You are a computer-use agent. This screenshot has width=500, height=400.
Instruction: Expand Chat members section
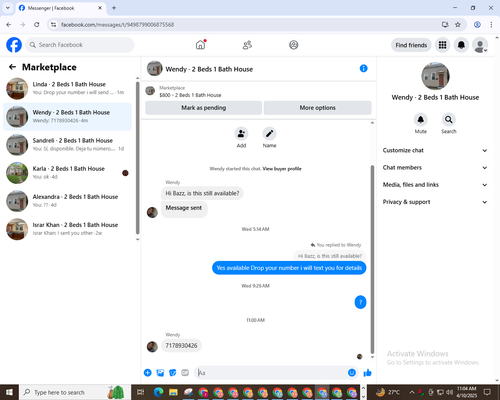click(435, 168)
